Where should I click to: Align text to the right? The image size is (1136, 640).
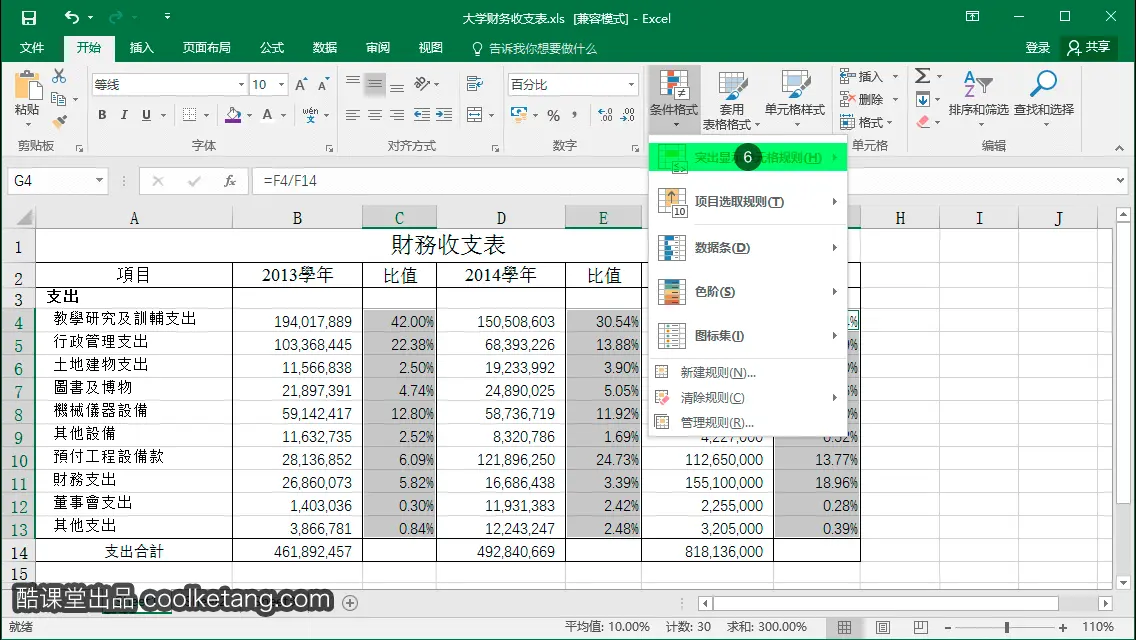pyautogui.click(x=397, y=115)
